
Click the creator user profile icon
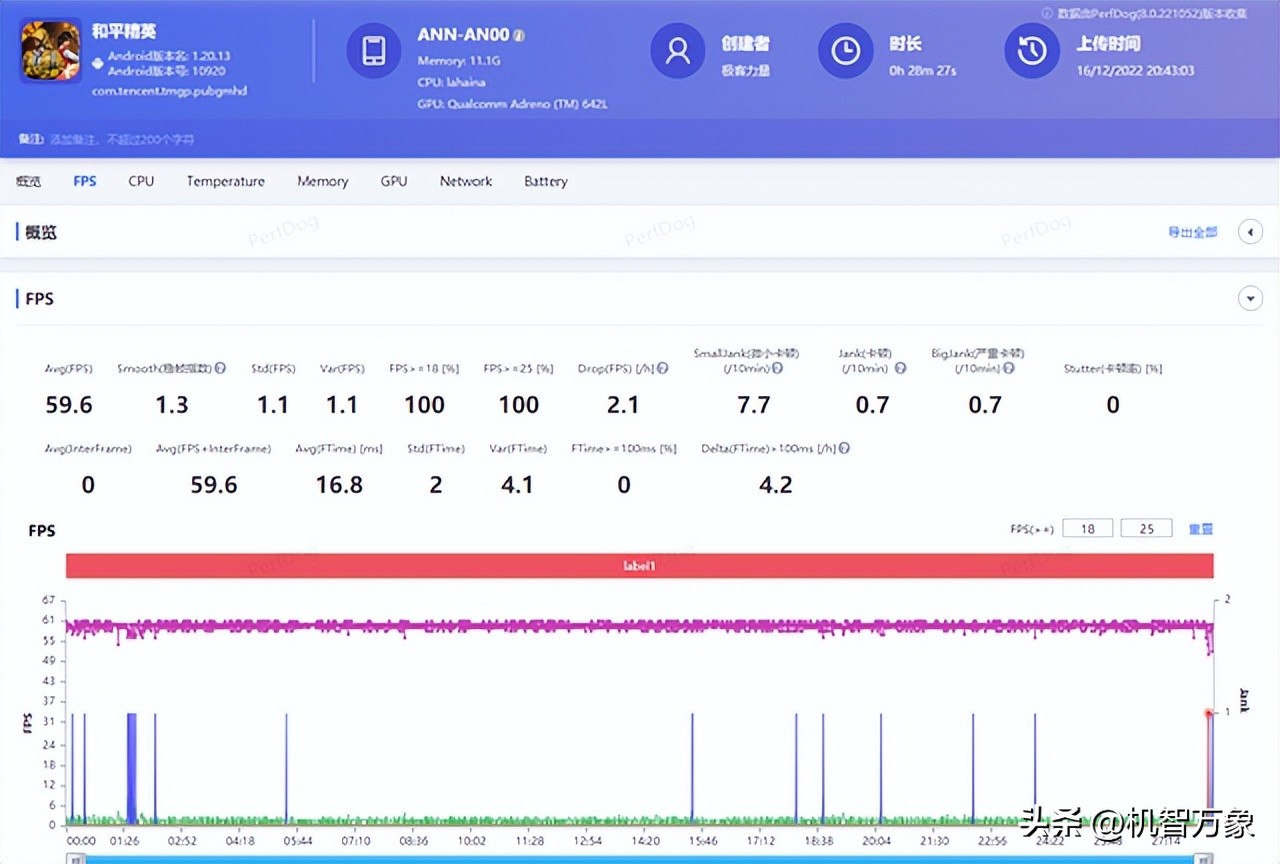pos(677,51)
